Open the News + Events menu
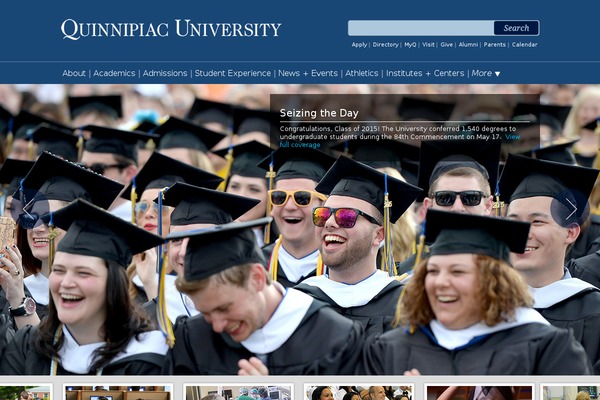The height and width of the screenshot is (400, 600). pyautogui.click(x=308, y=73)
